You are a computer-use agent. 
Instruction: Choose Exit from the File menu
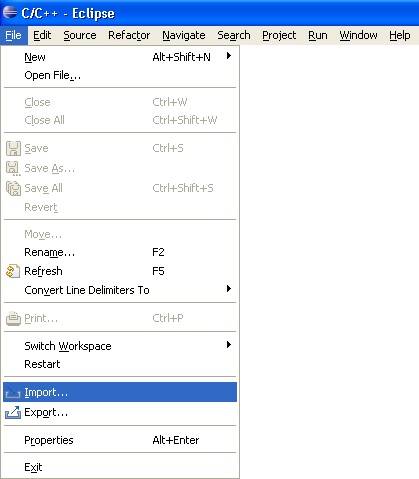(x=120, y=467)
